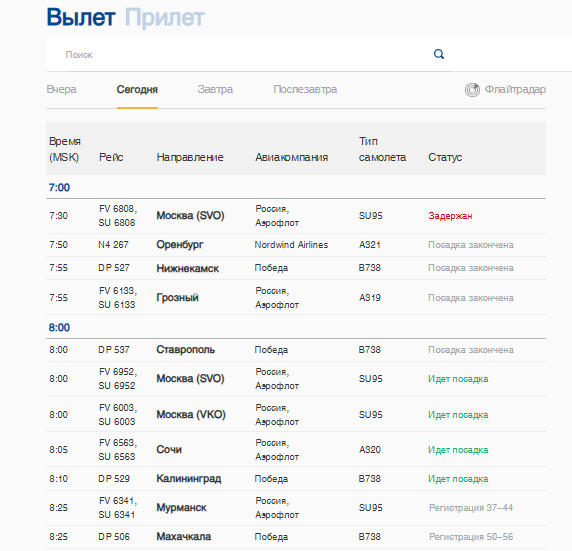
Task: Open the Сочи flight details
Action: (296, 450)
